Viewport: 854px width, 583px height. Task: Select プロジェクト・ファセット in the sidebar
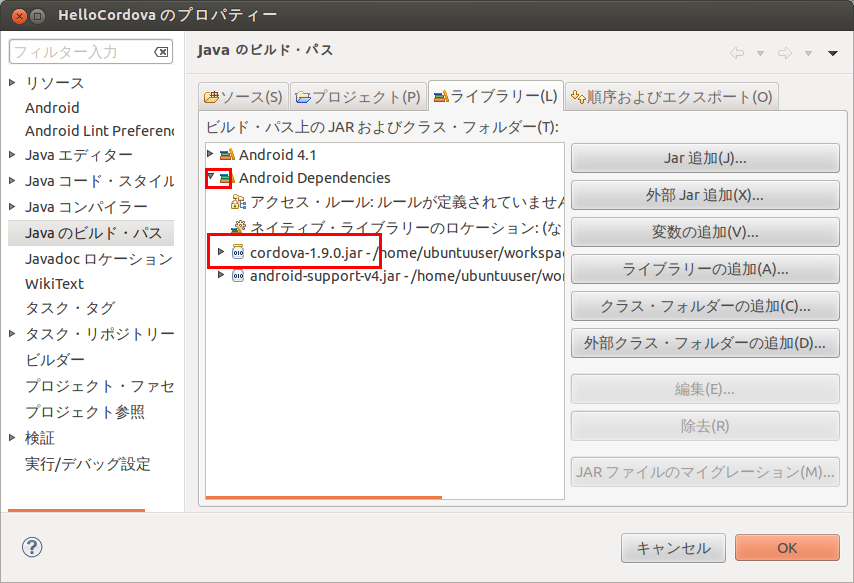click(x=100, y=386)
